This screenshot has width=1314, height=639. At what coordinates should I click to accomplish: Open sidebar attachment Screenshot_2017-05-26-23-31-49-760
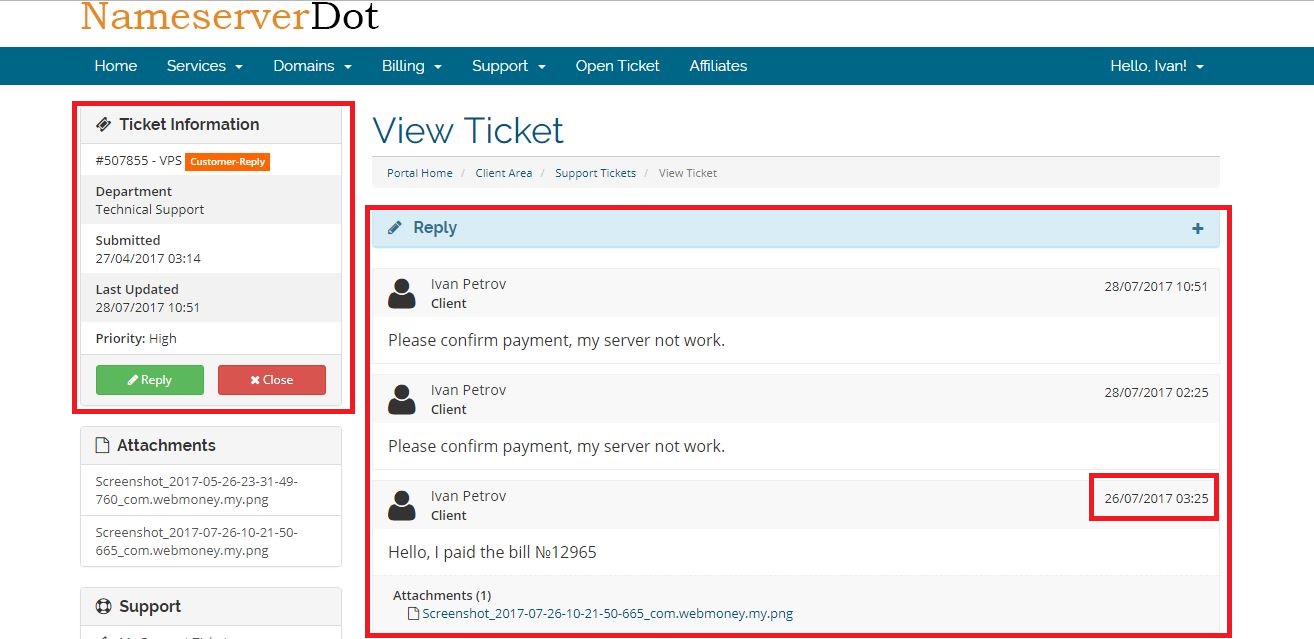(x=197, y=490)
